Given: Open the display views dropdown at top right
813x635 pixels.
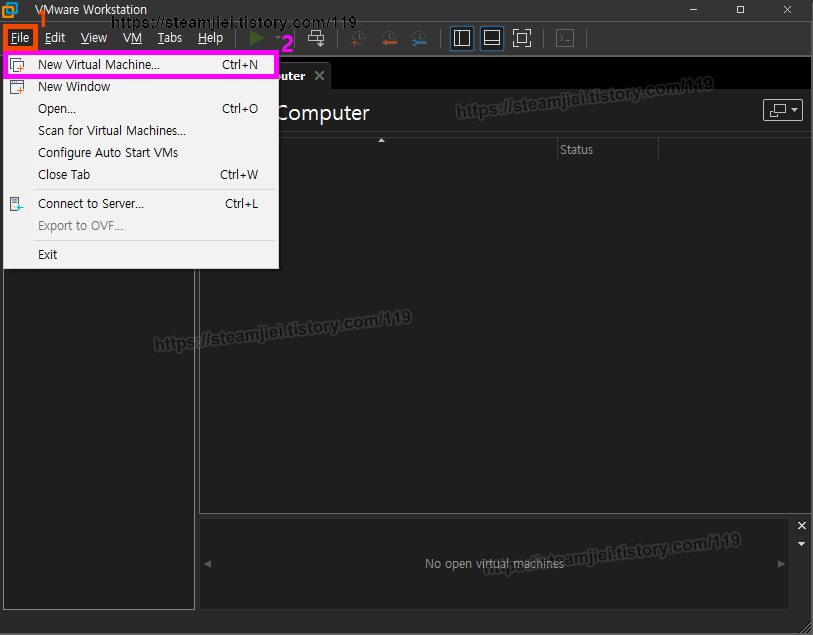Looking at the screenshot, I should point(783,110).
